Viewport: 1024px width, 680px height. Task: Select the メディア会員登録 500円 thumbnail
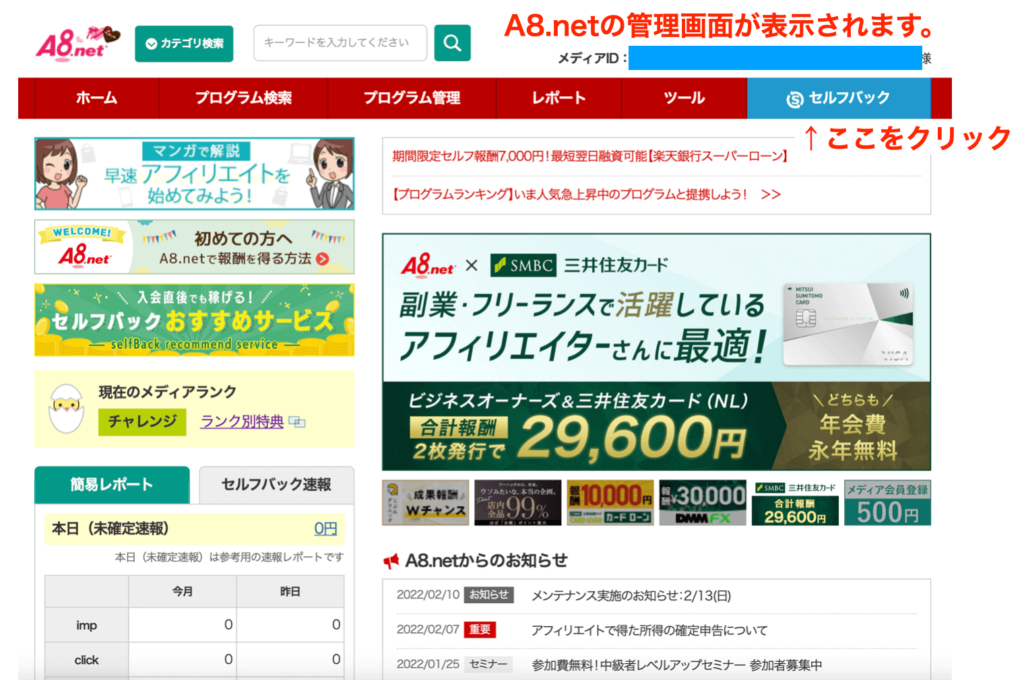(x=888, y=503)
